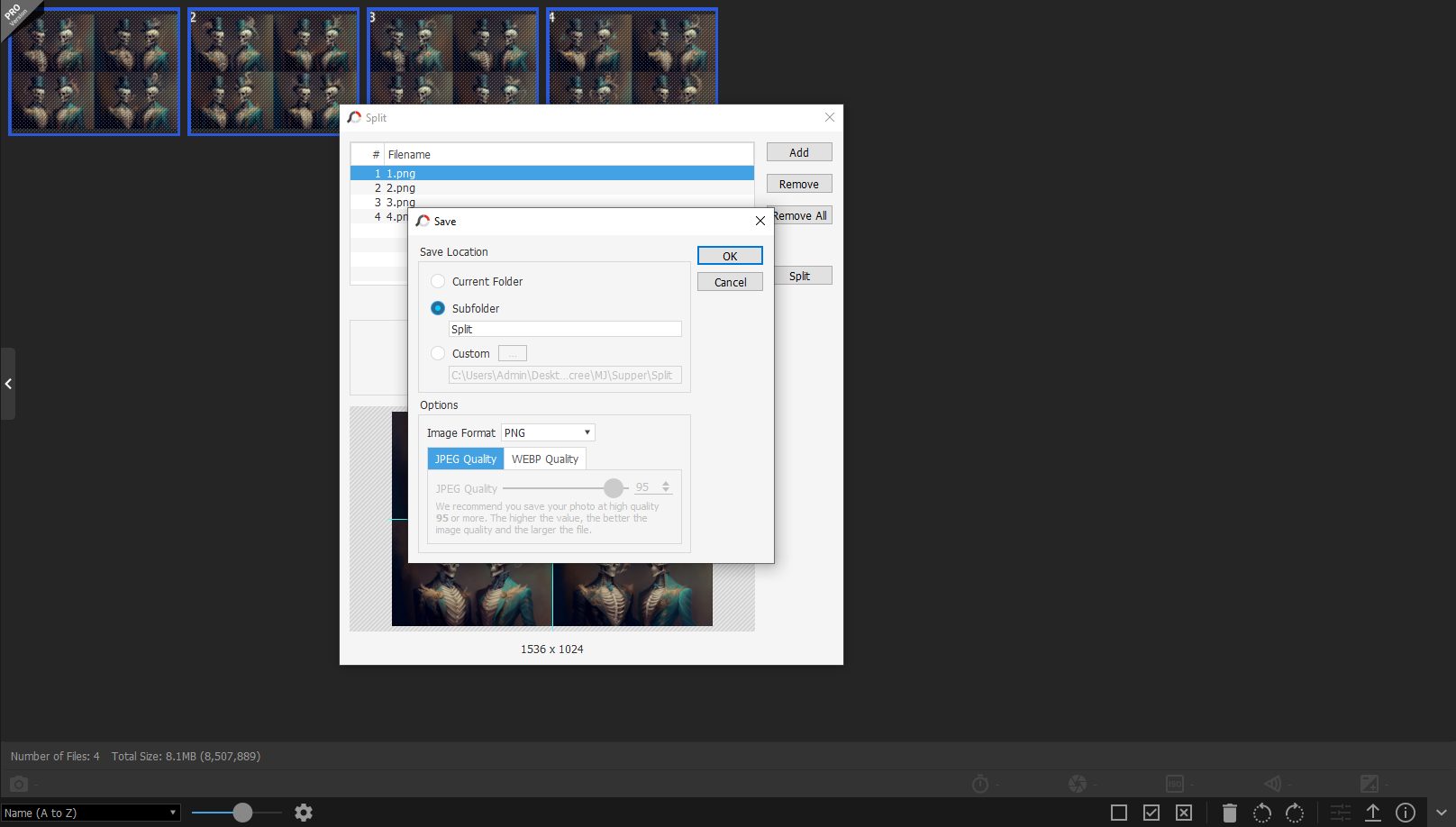Screen dimensions: 1456x827
Task: Show image info via the circled i icon
Action: [1406, 813]
